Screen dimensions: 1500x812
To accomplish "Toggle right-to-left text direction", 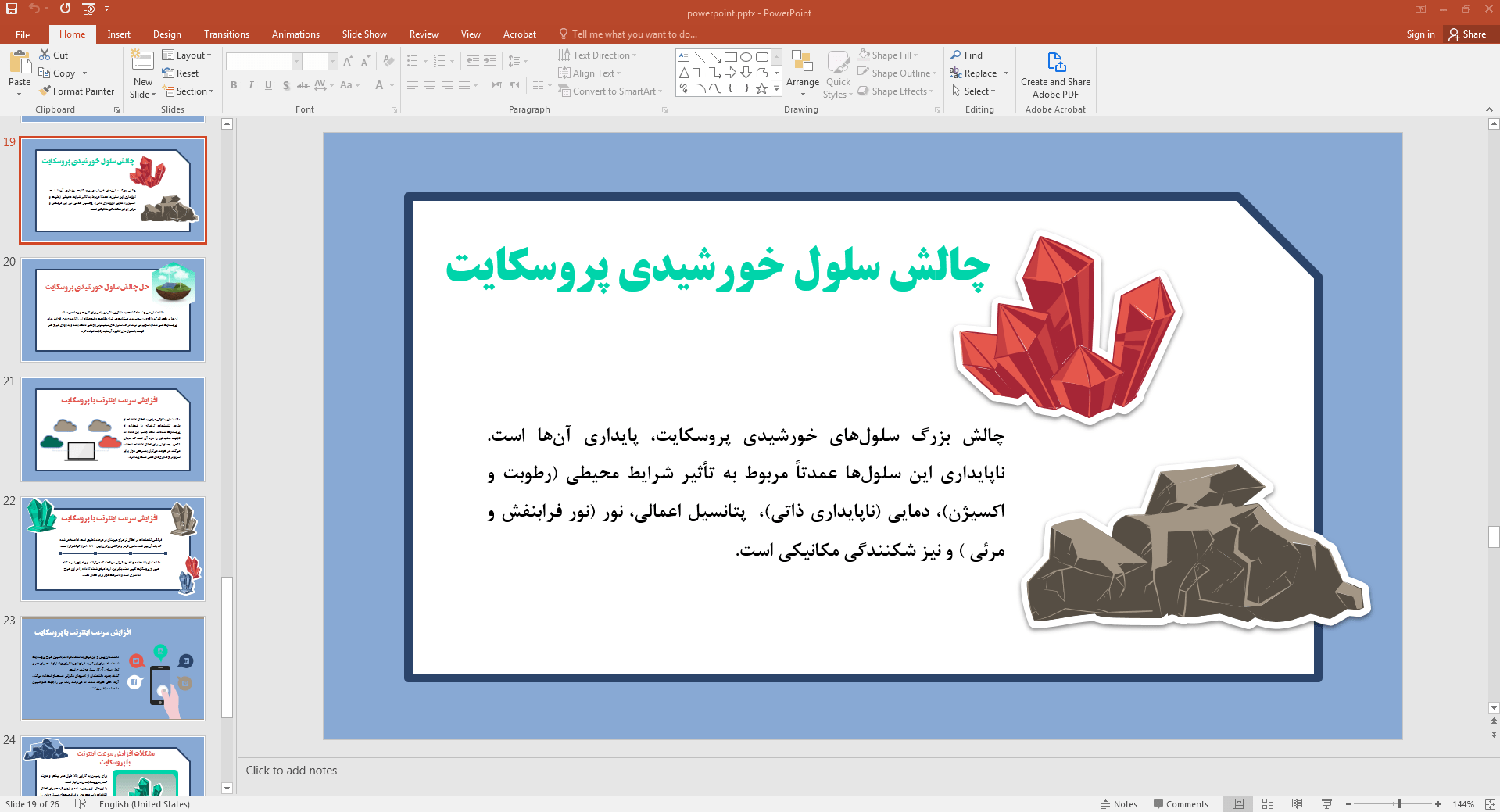I will tap(514, 85).
